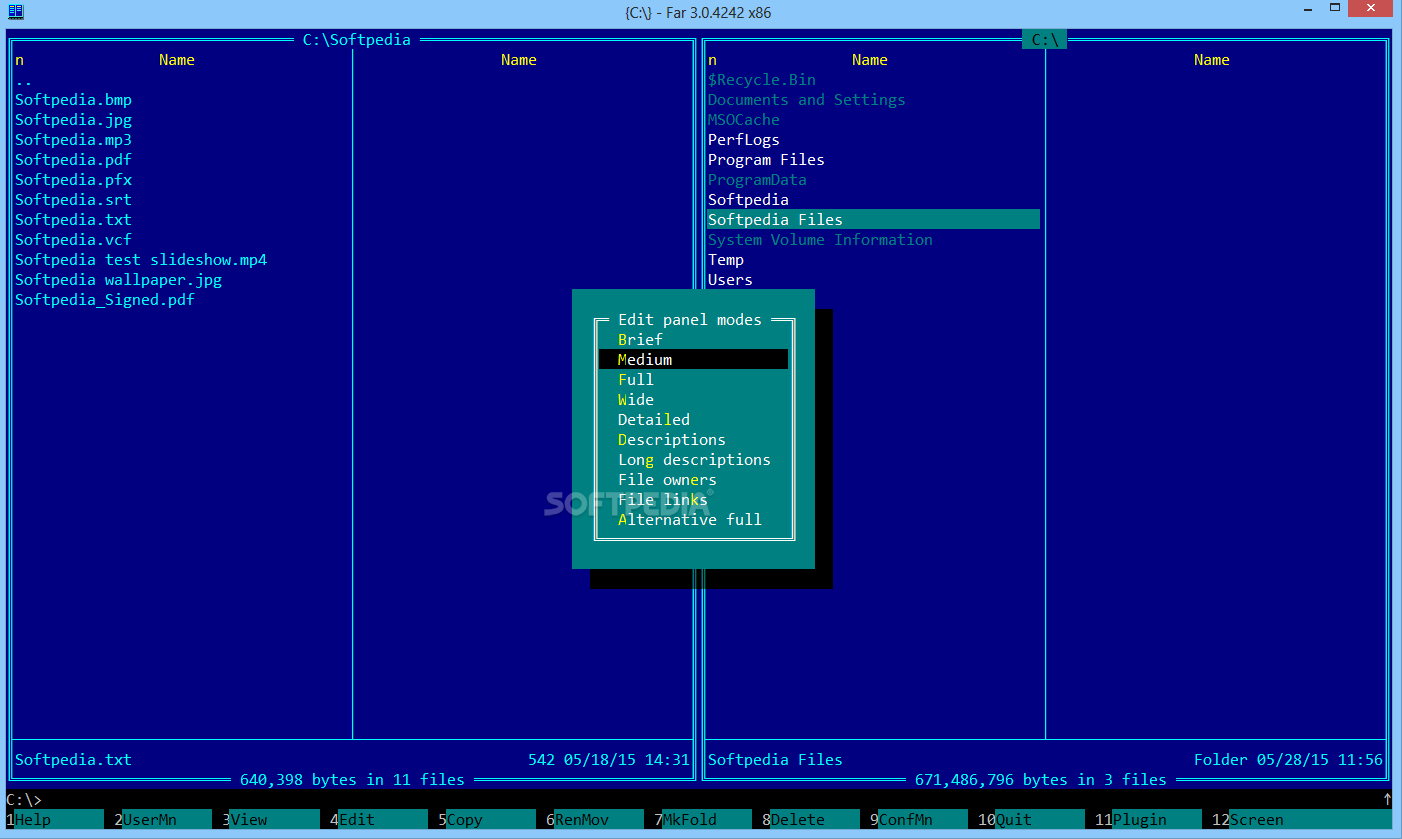This screenshot has height=839, width=1402.
Task: Select Medium panel mode
Action: coord(693,360)
